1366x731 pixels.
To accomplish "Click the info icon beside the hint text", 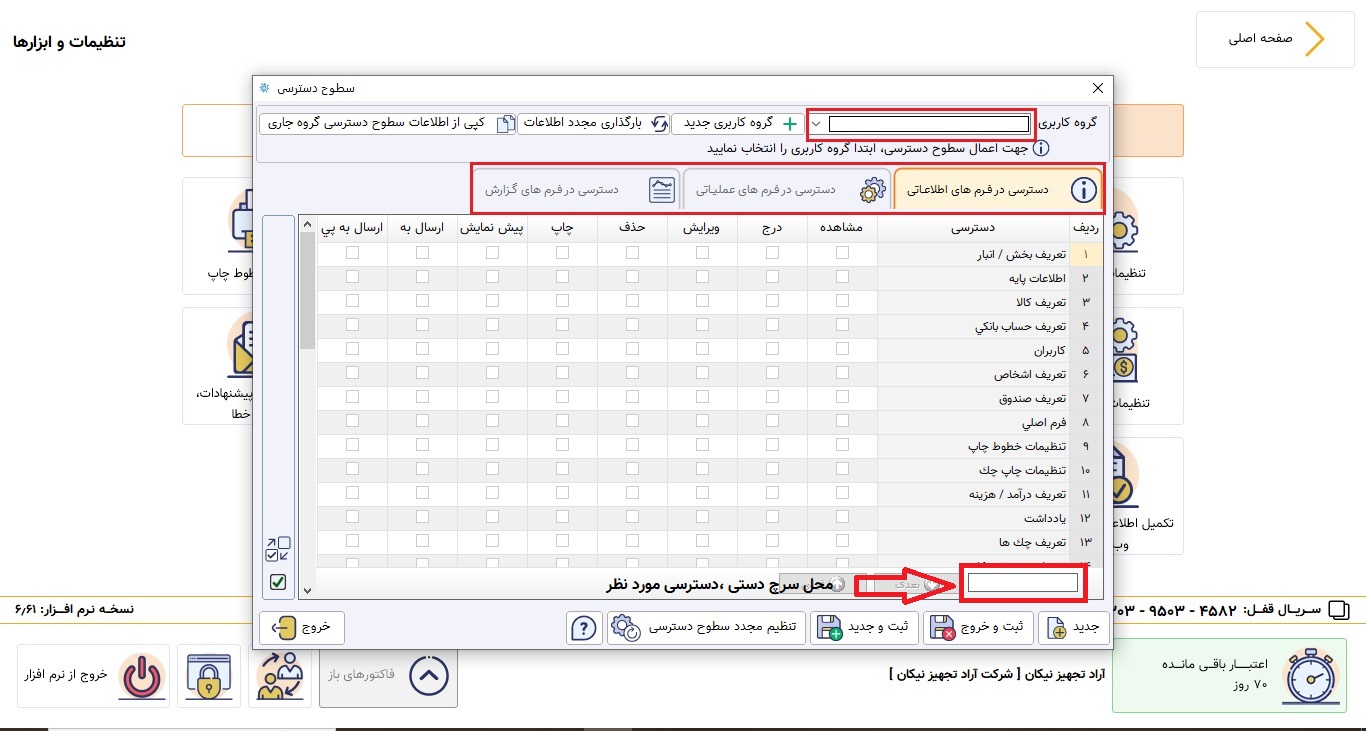I will 1040,148.
